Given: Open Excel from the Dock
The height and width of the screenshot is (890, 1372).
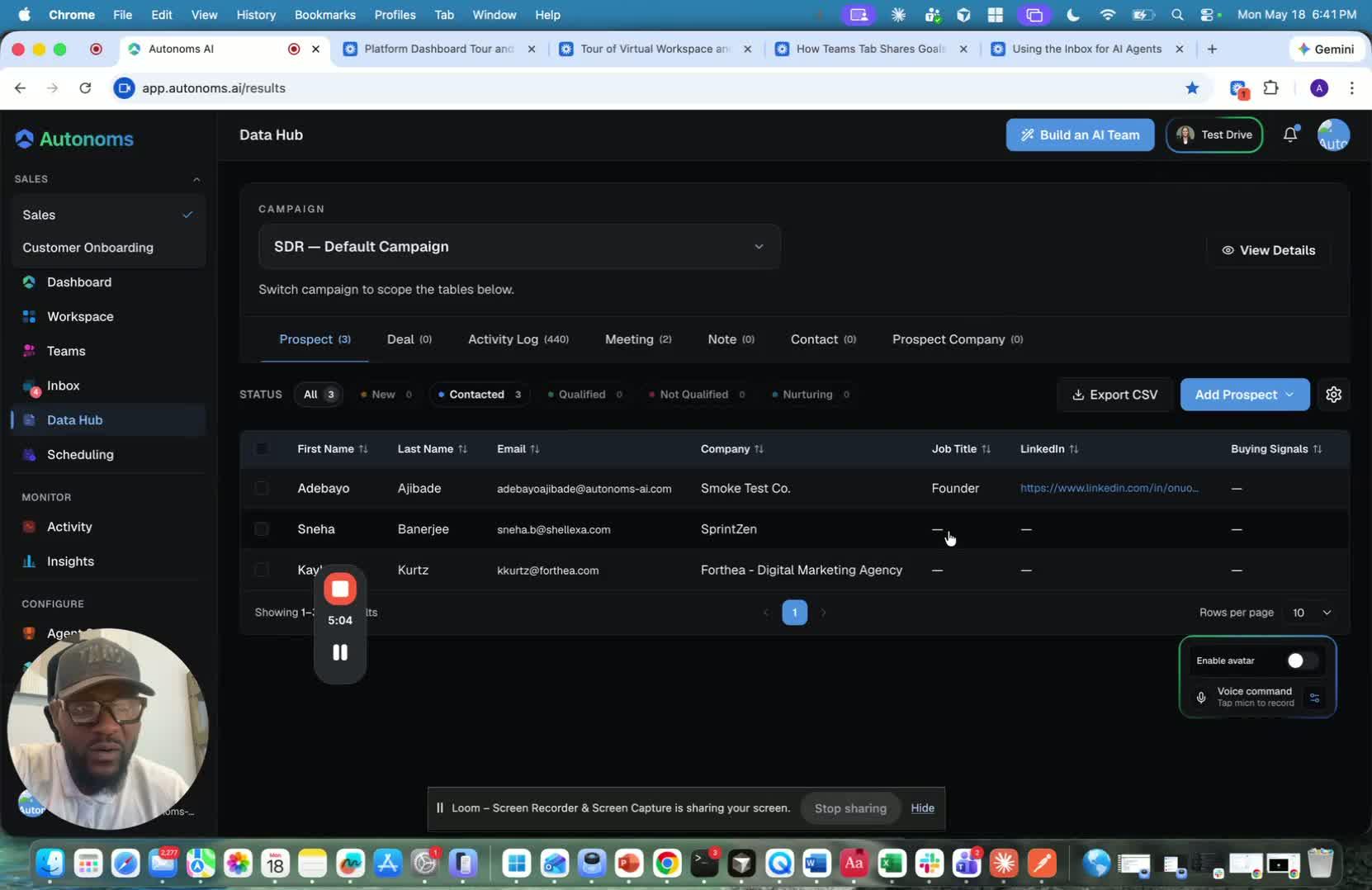Looking at the screenshot, I should pos(892,864).
